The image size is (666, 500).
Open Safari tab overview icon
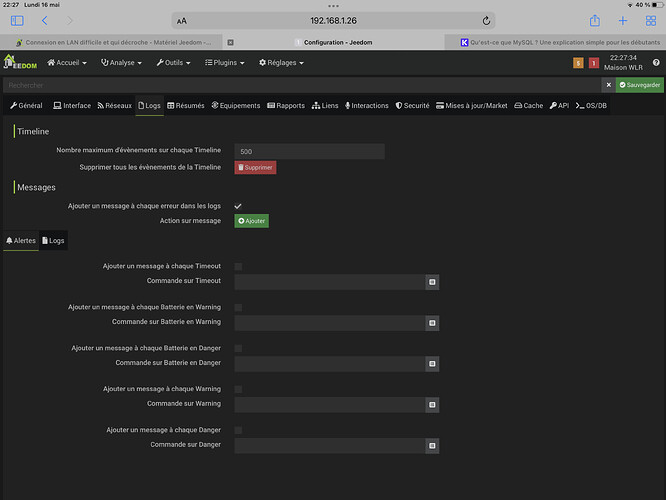[x=649, y=20]
